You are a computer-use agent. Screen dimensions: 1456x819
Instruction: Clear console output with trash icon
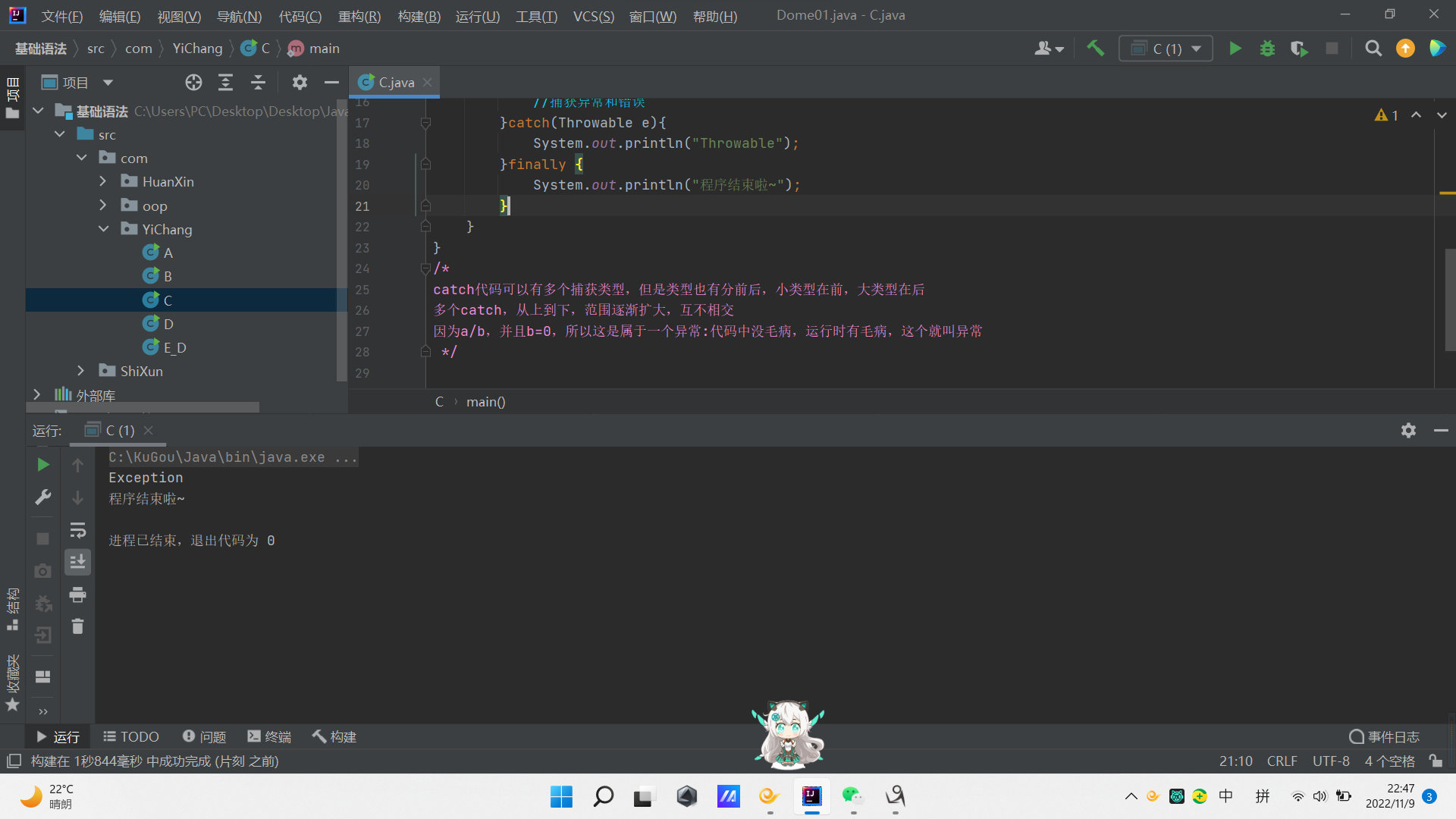pos(77,626)
